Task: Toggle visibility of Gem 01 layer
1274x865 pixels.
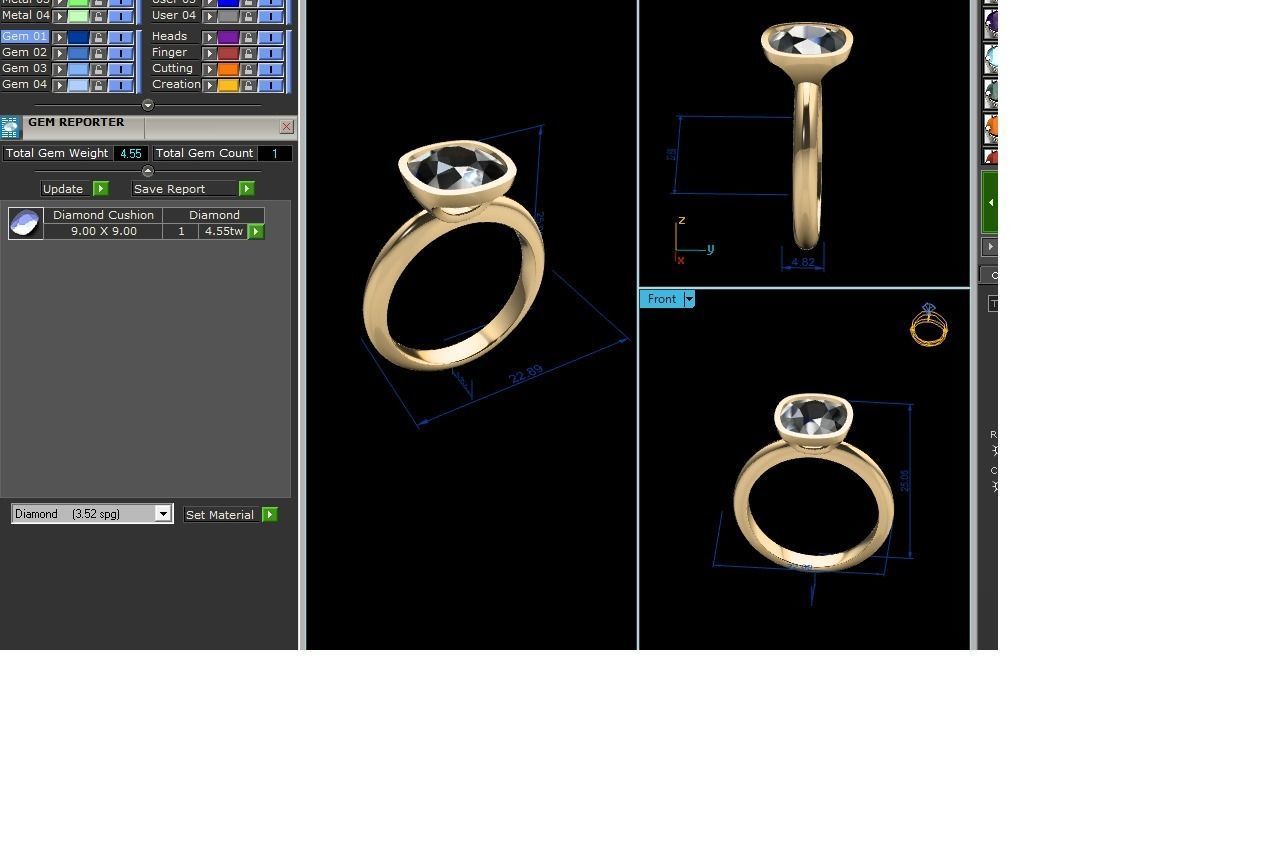Action: [120, 37]
